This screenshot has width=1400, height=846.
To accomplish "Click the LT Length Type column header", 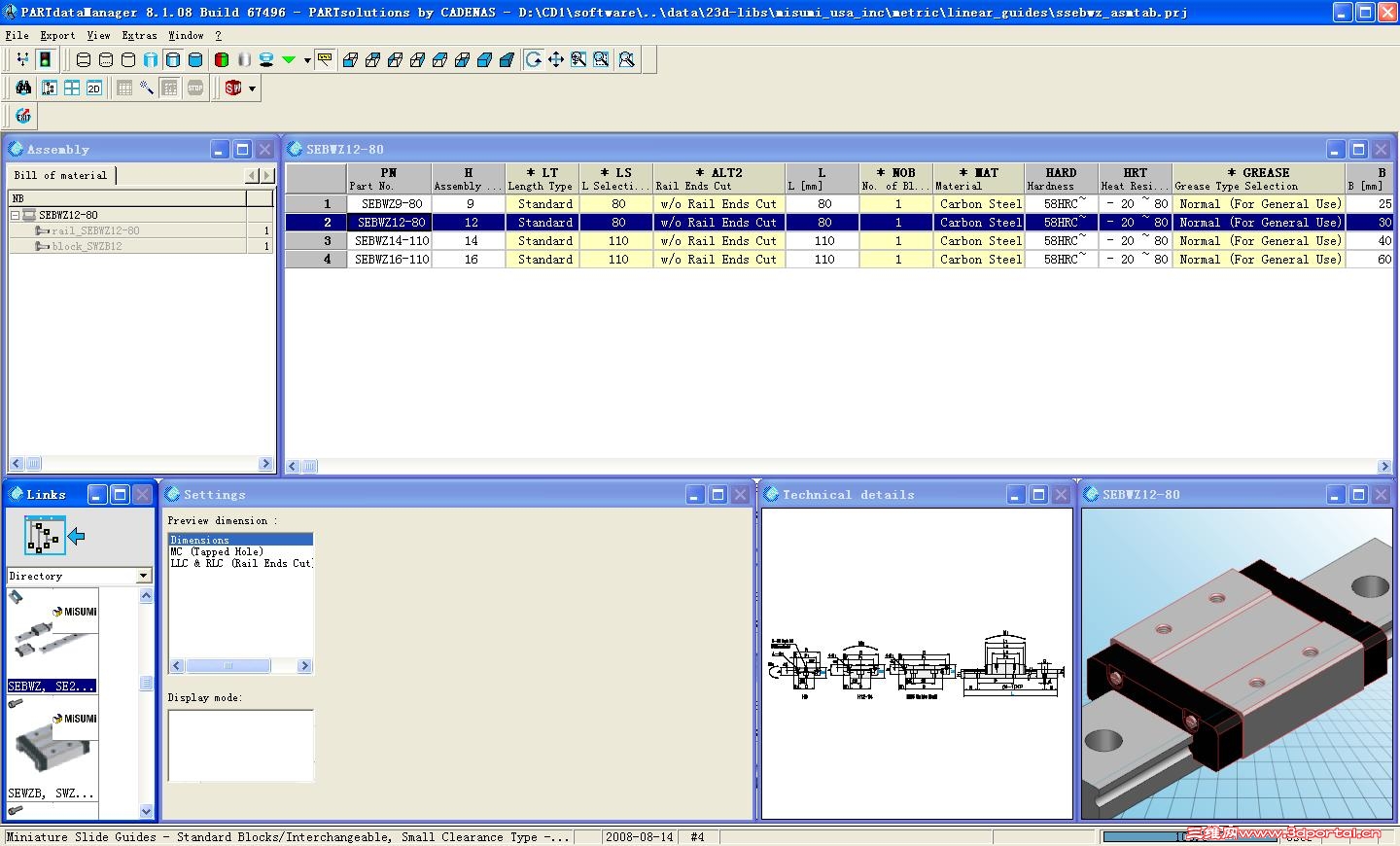I will click(542, 179).
